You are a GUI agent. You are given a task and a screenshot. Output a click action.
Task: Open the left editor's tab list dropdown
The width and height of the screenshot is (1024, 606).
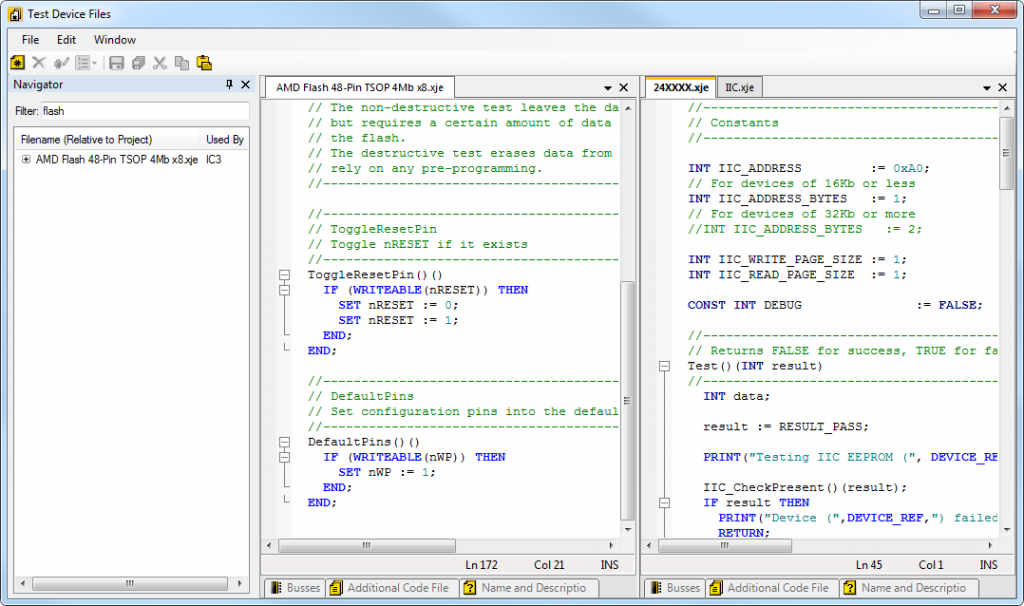(x=608, y=87)
